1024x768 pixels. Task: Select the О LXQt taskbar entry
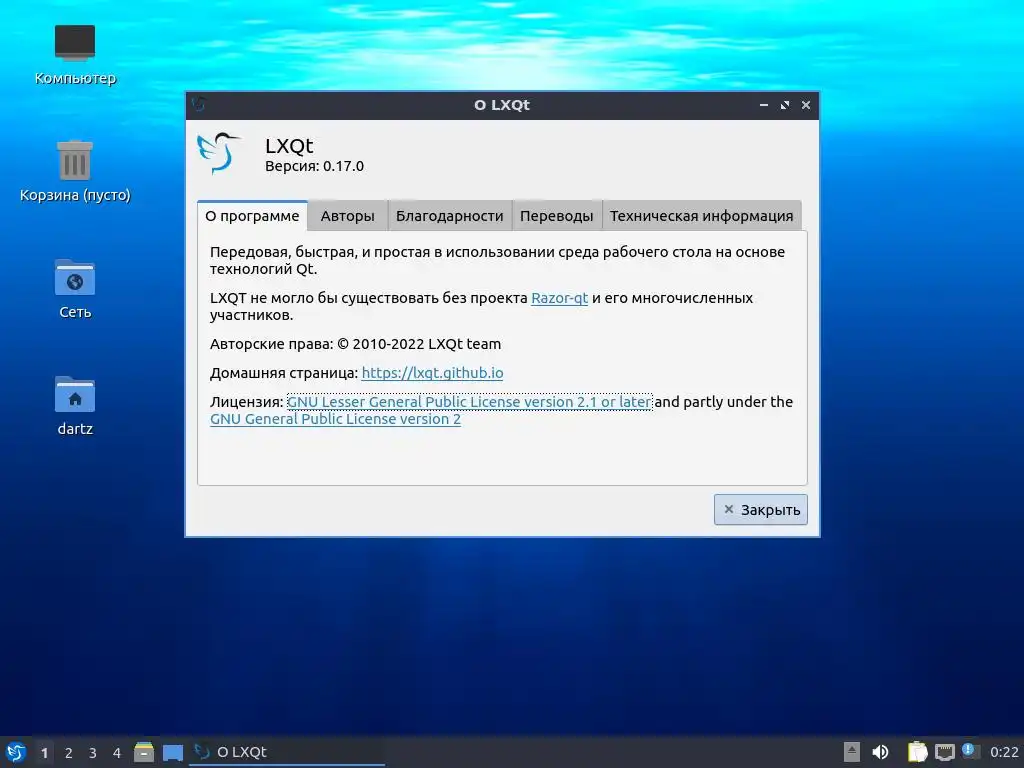(x=287, y=752)
